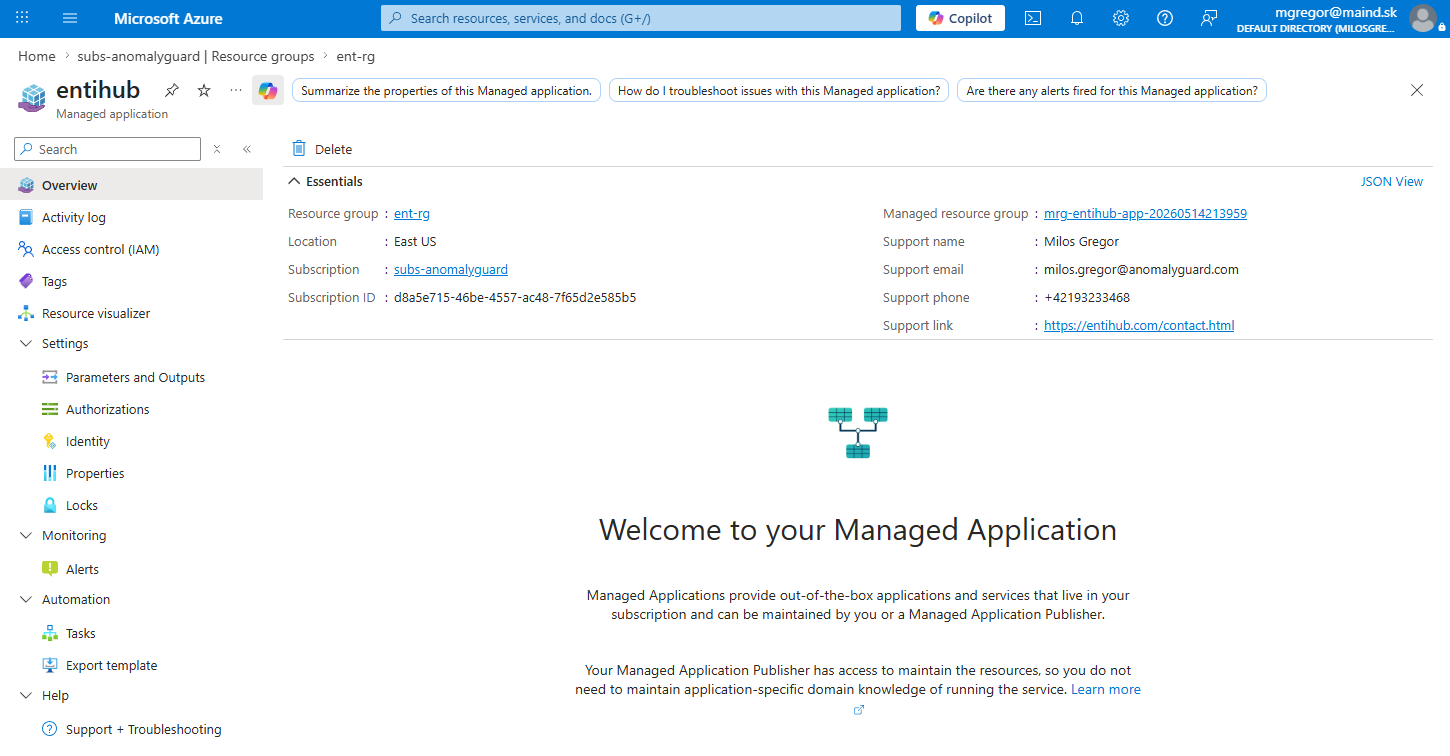1450x756 pixels.
Task: Click the Copilot icon beside the title
Action: pyautogui.click(x=268, y=91)
